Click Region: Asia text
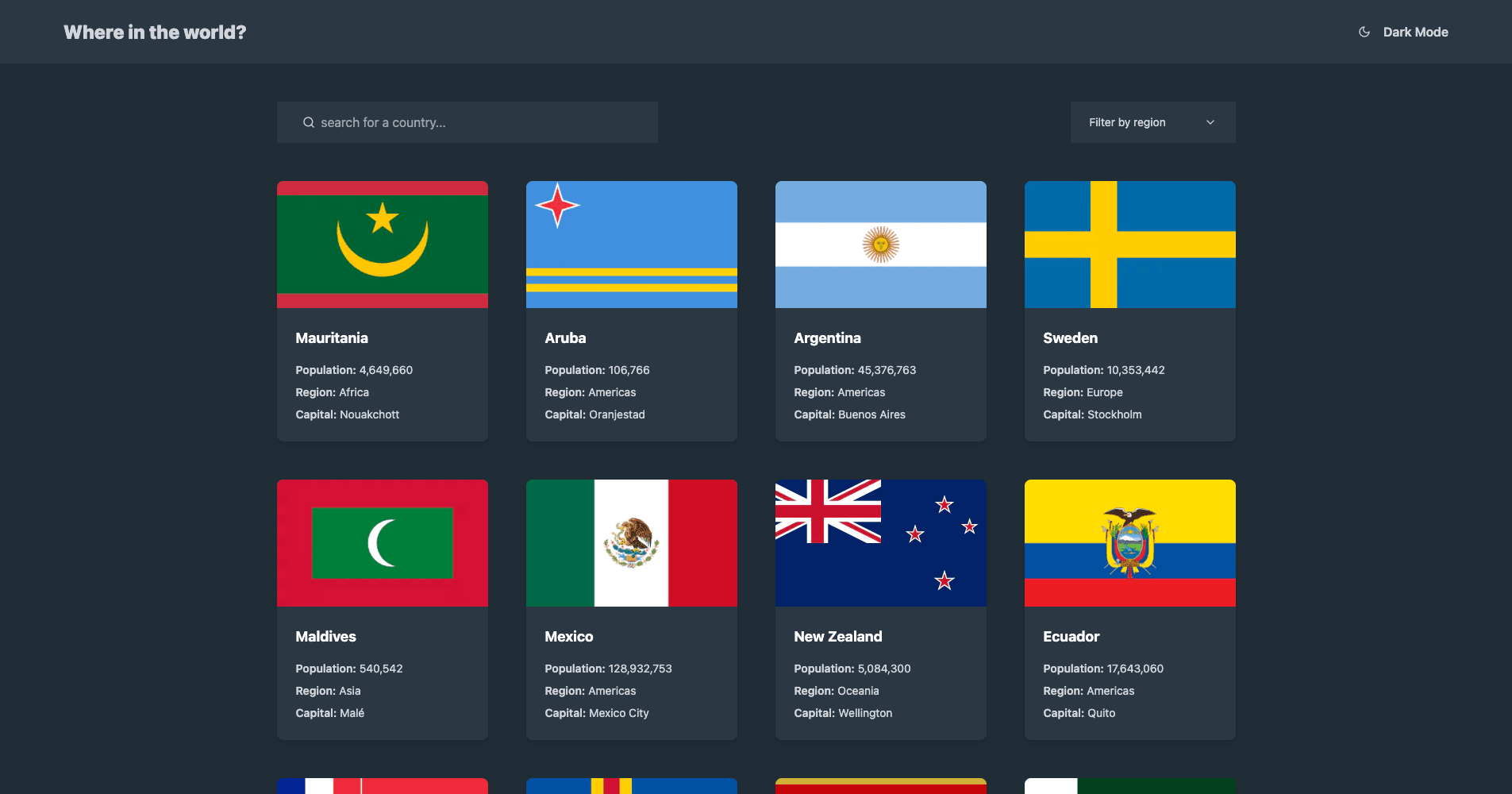 click(x=328, y=691)
